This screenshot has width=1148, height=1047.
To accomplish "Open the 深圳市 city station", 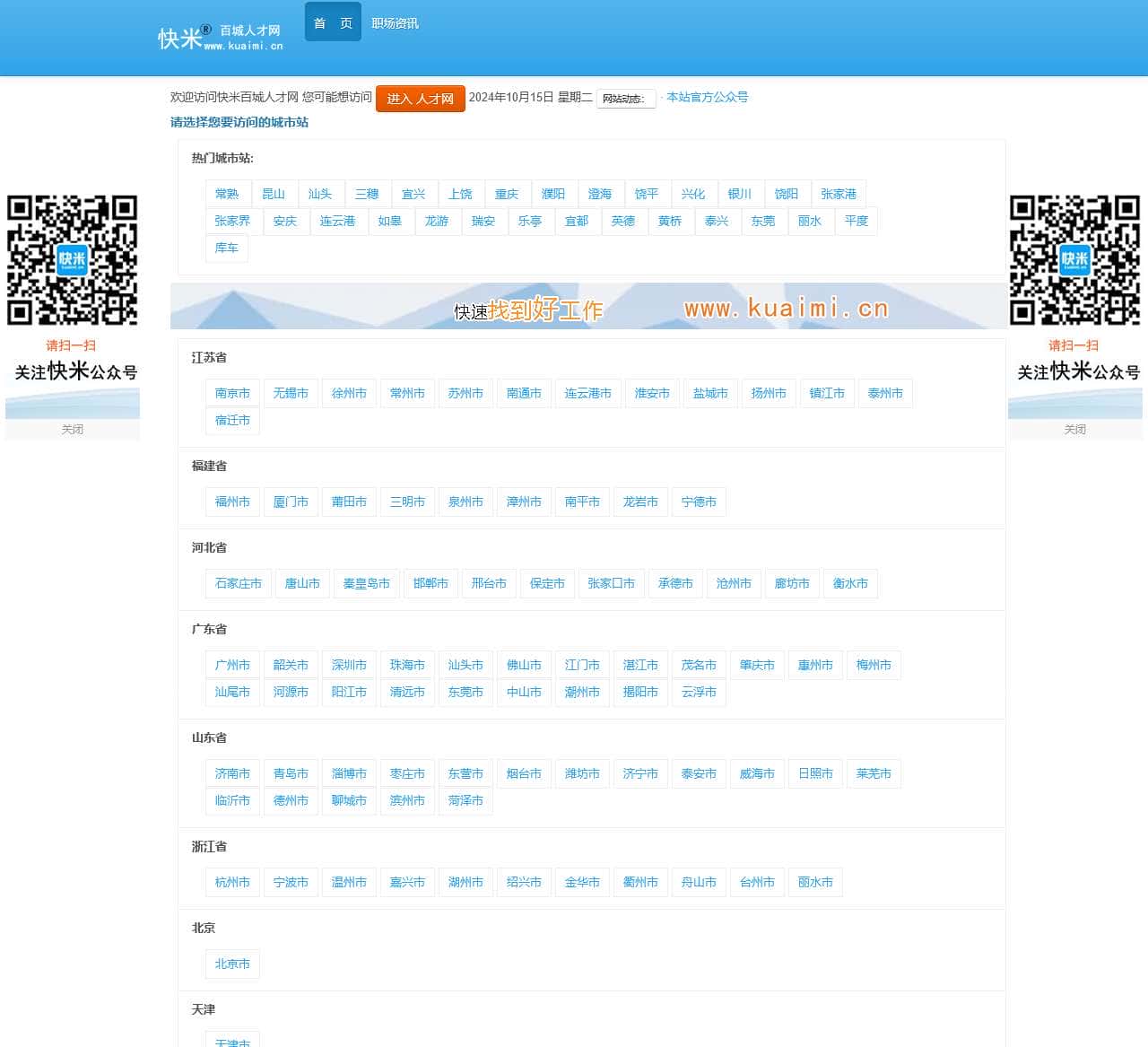I will pos(349,665).
